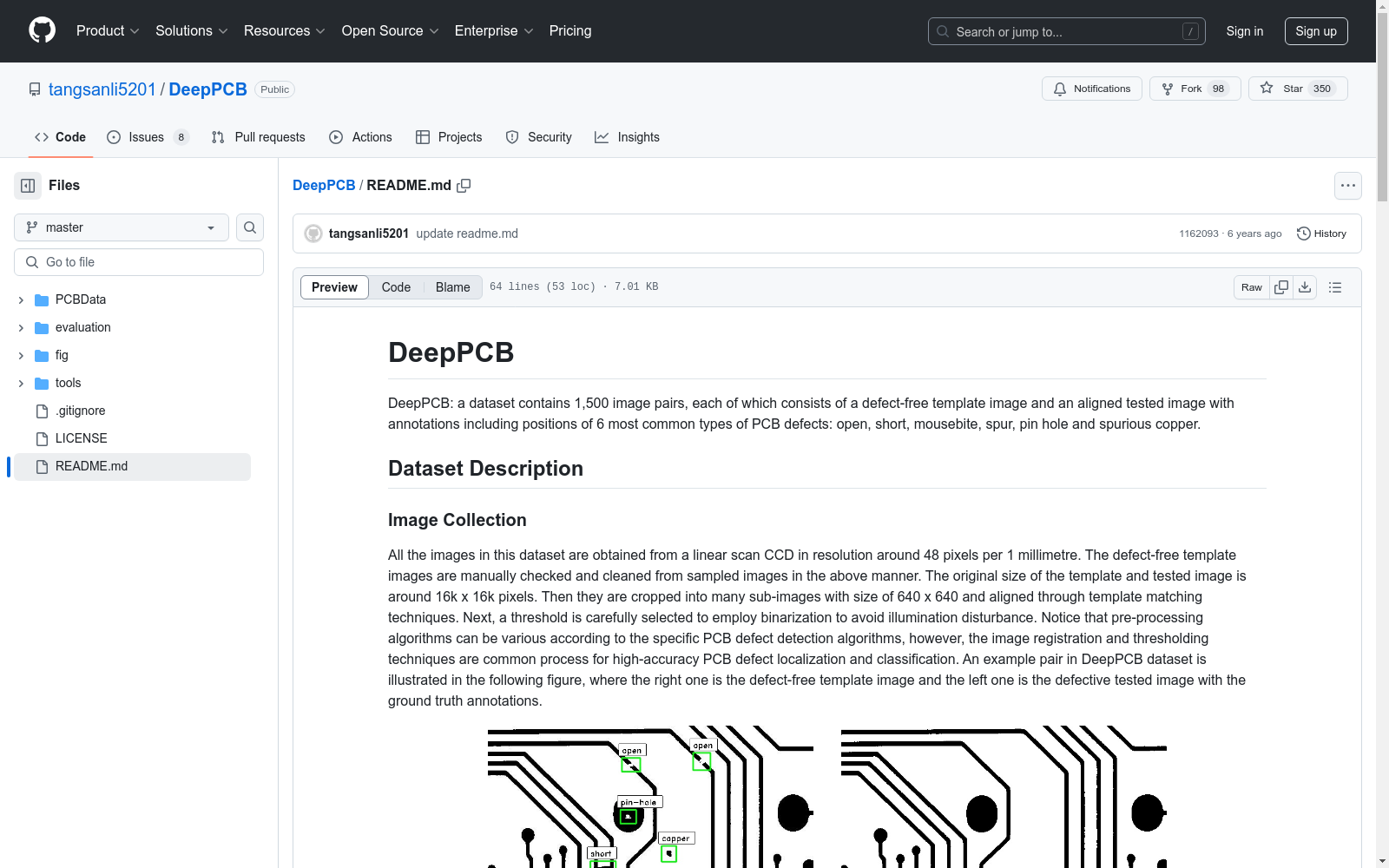
Task: Open the Product menu
Action: click(107, 30)
